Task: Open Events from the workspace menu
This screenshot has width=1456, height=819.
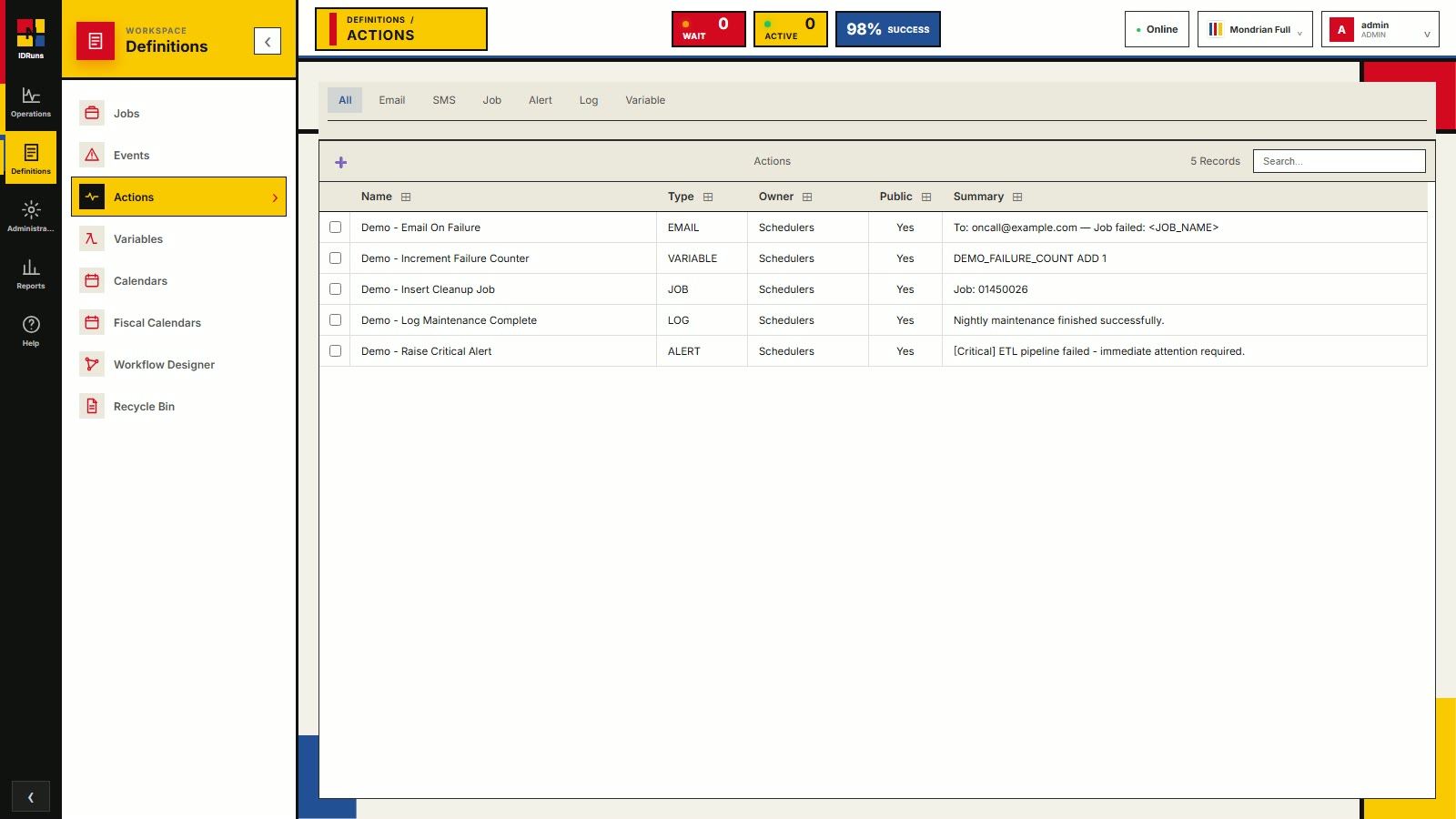Action: (x=178, y=156)
